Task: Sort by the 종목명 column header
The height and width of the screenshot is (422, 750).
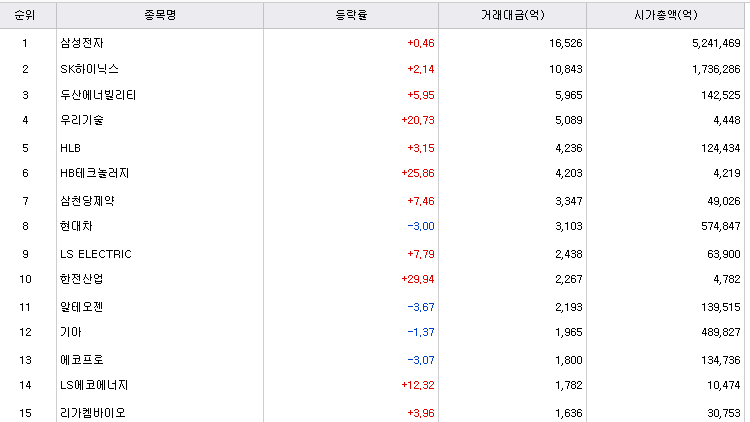Action: pyautogui.click(x=160, y=15)
